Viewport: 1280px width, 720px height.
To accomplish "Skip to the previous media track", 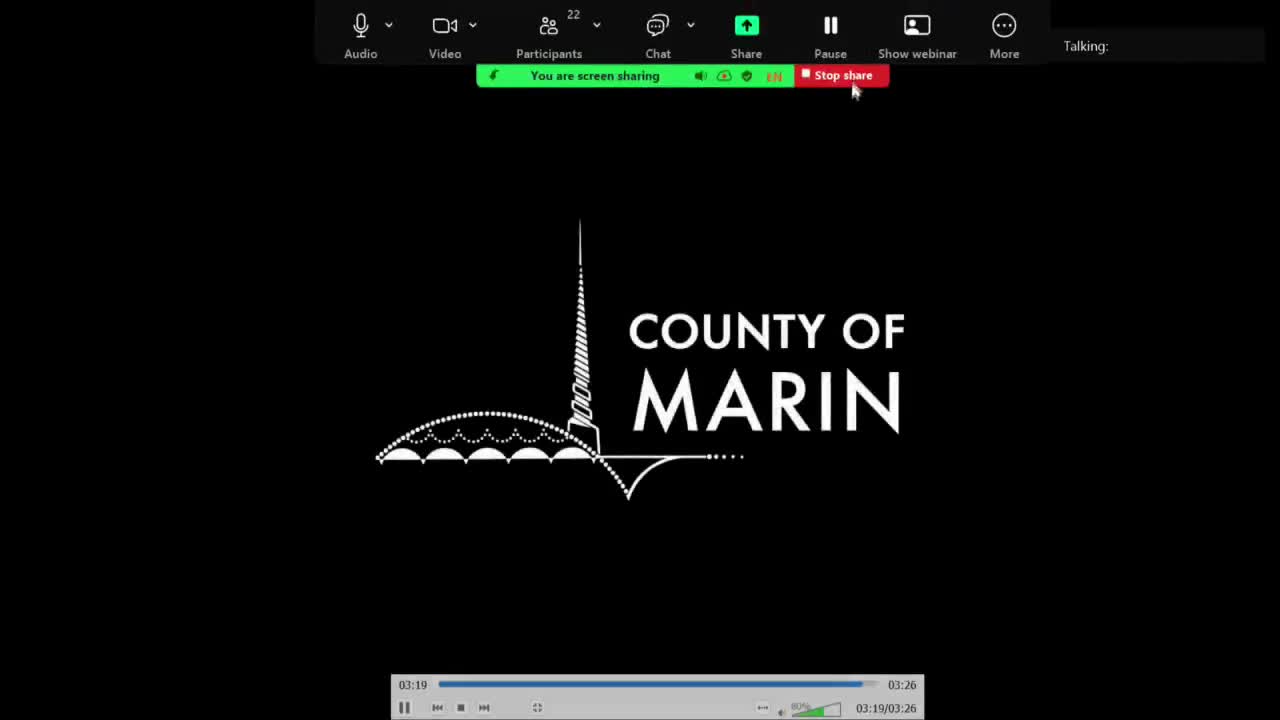I will 437,708.
